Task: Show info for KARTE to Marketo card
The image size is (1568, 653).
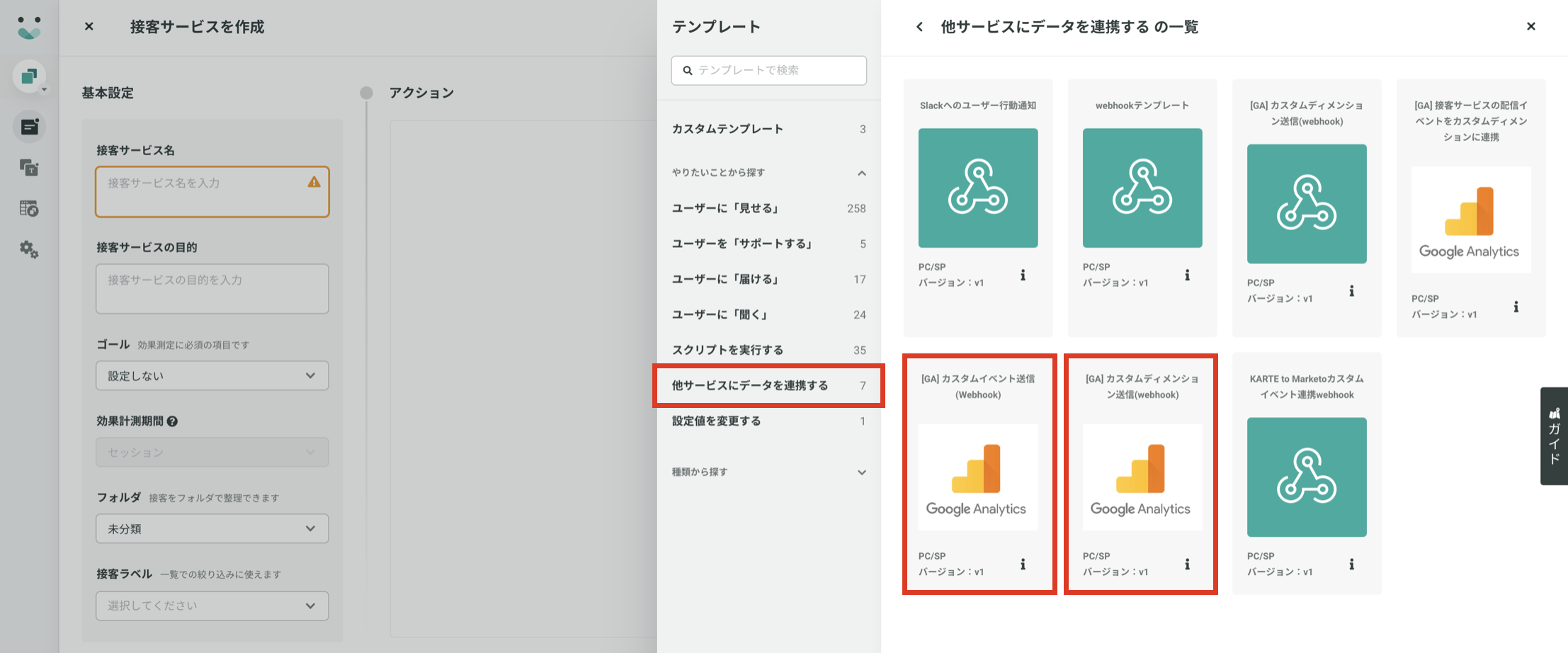Action: pos(1351,564)
